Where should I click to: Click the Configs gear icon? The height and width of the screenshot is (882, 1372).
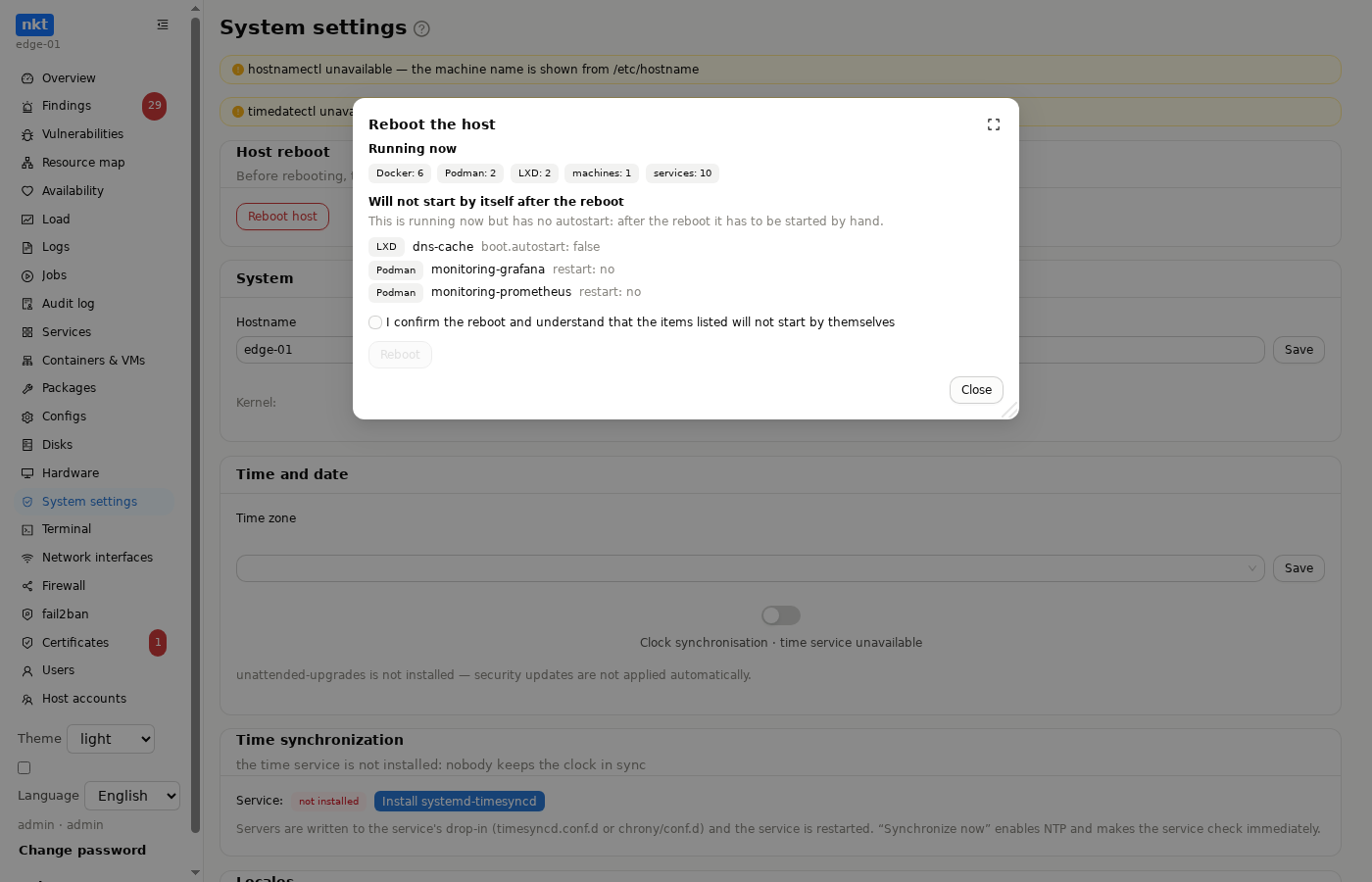click(x=27, y=416)
